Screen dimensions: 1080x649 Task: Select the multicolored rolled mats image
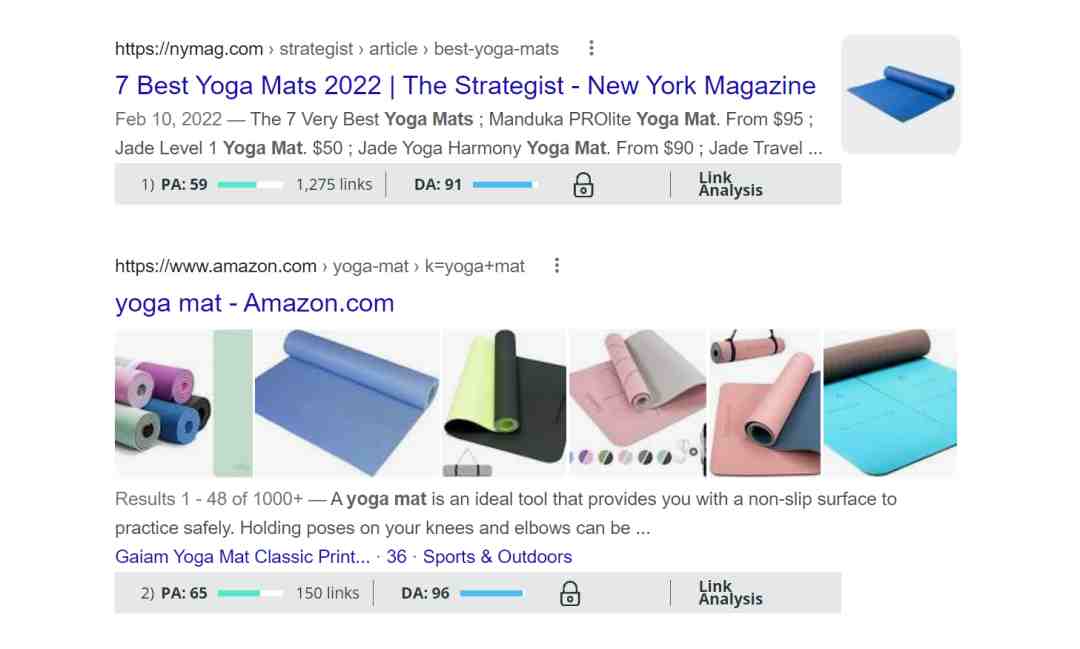[x=184, y=403]
